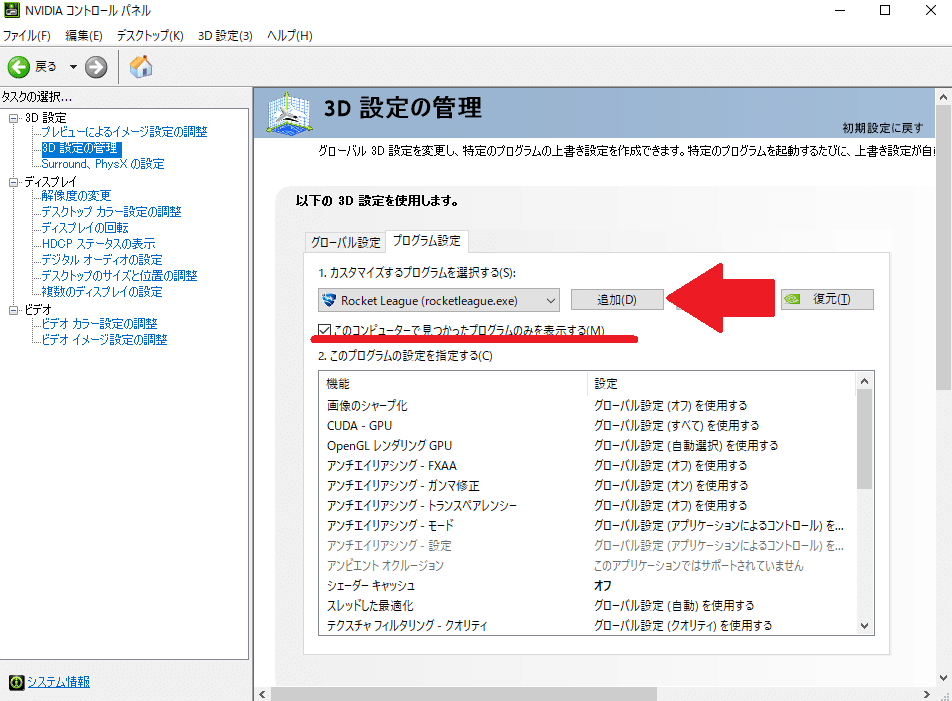Open the Back history dropdown arrow
Viewport: 952px width, 701px height.
pyautogui.click(x=73, y=67)
